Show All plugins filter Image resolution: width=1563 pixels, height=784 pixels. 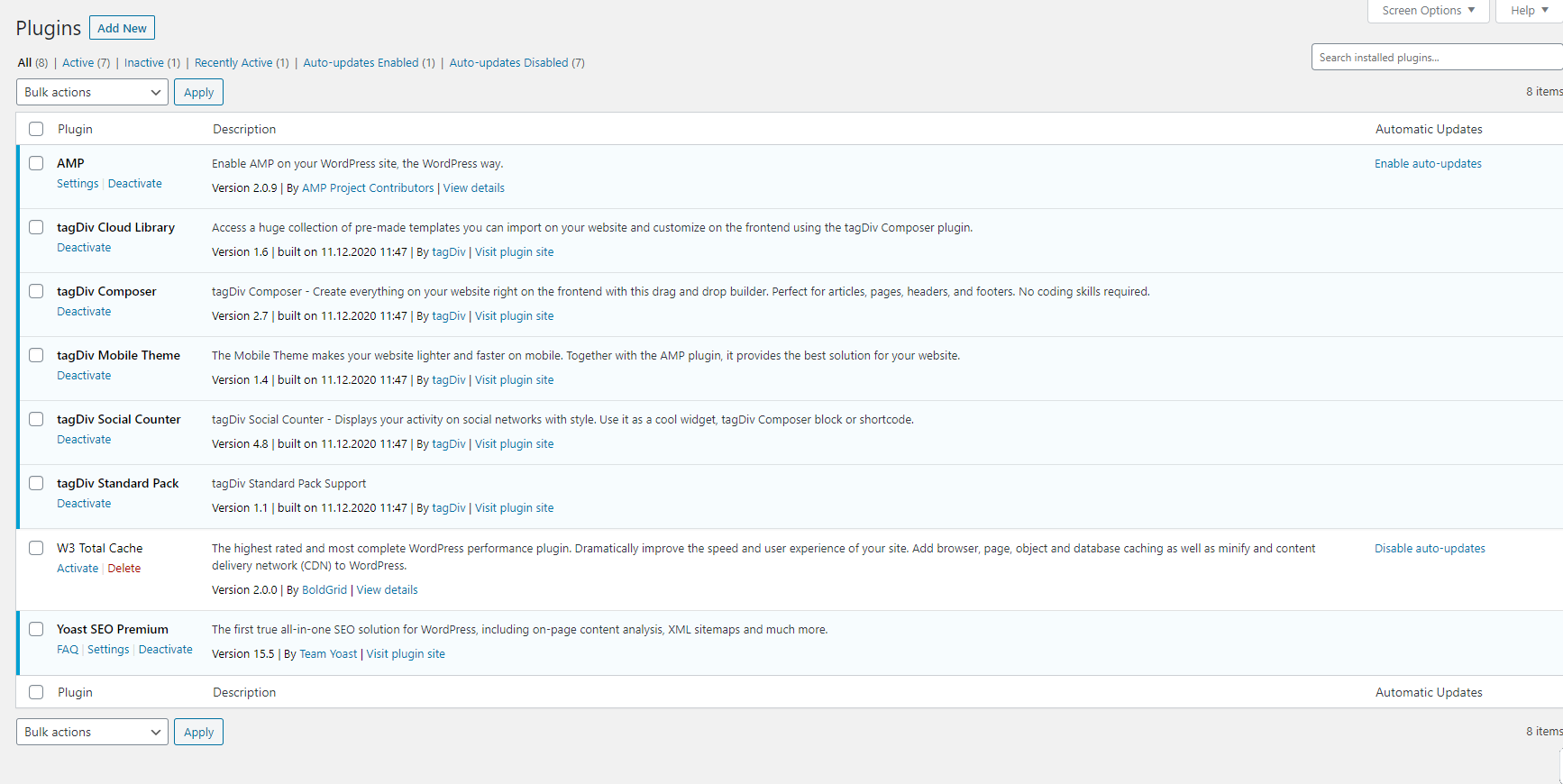[32, 63]
